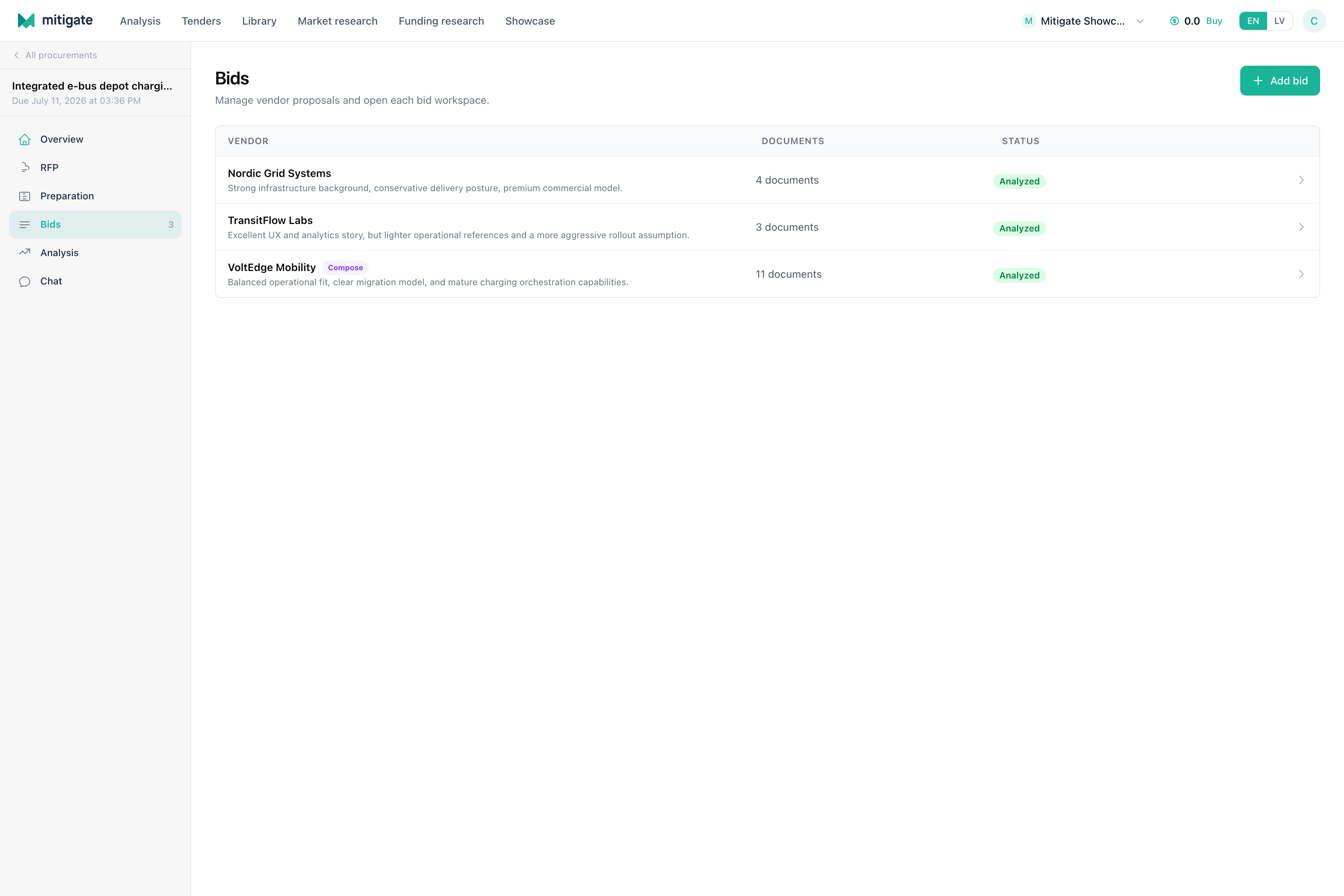The image size is (1344, 896).
Task: Click the M organization avatar
Action: coord(1029,21)
